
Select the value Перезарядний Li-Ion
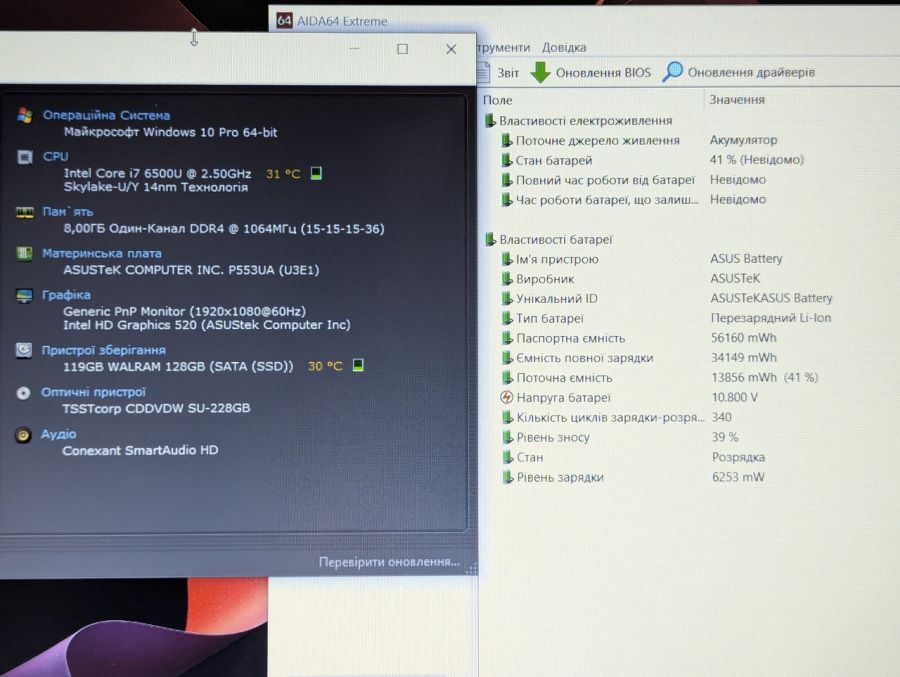771,318
